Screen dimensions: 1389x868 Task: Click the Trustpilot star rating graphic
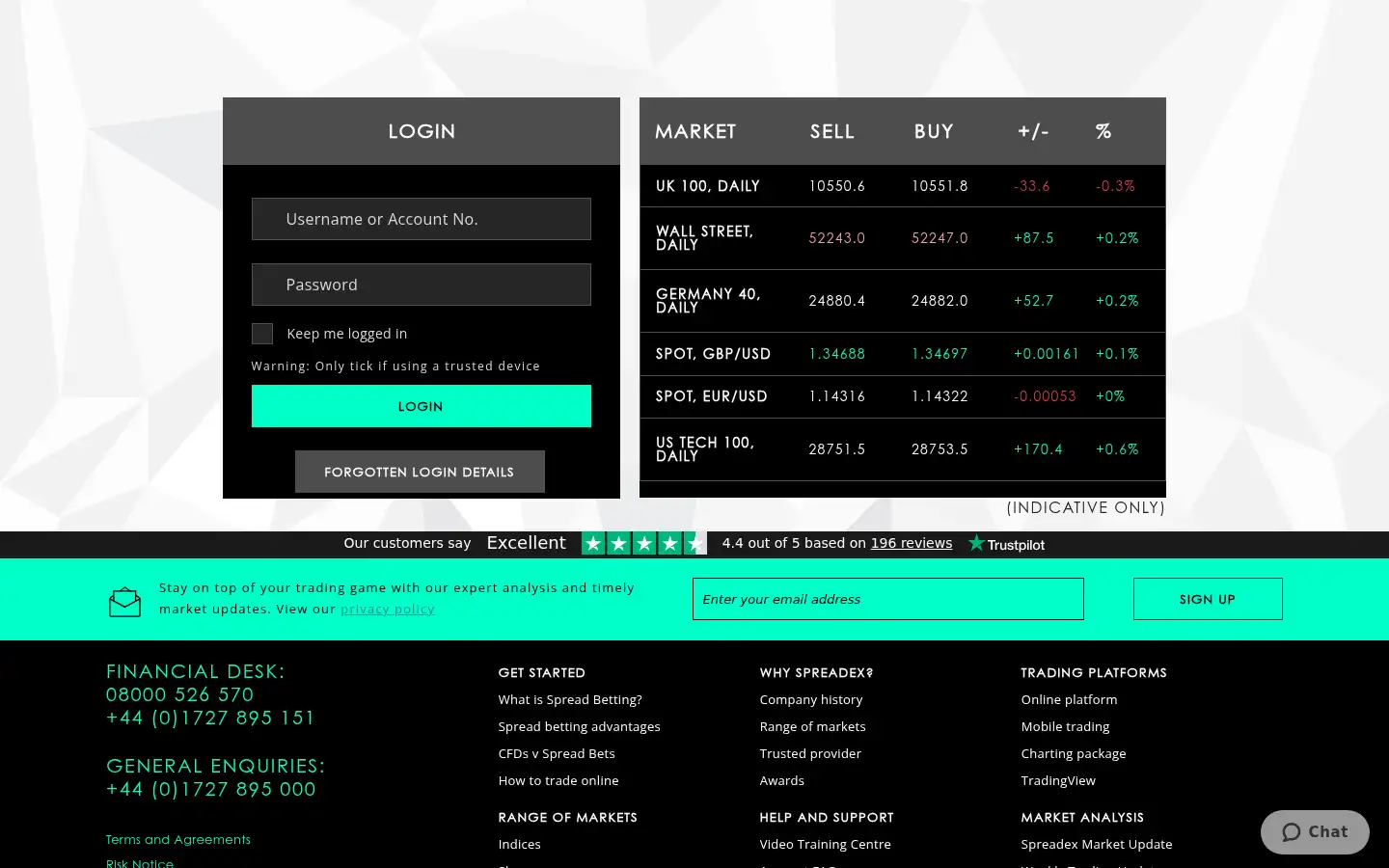[x=643, y=544]
